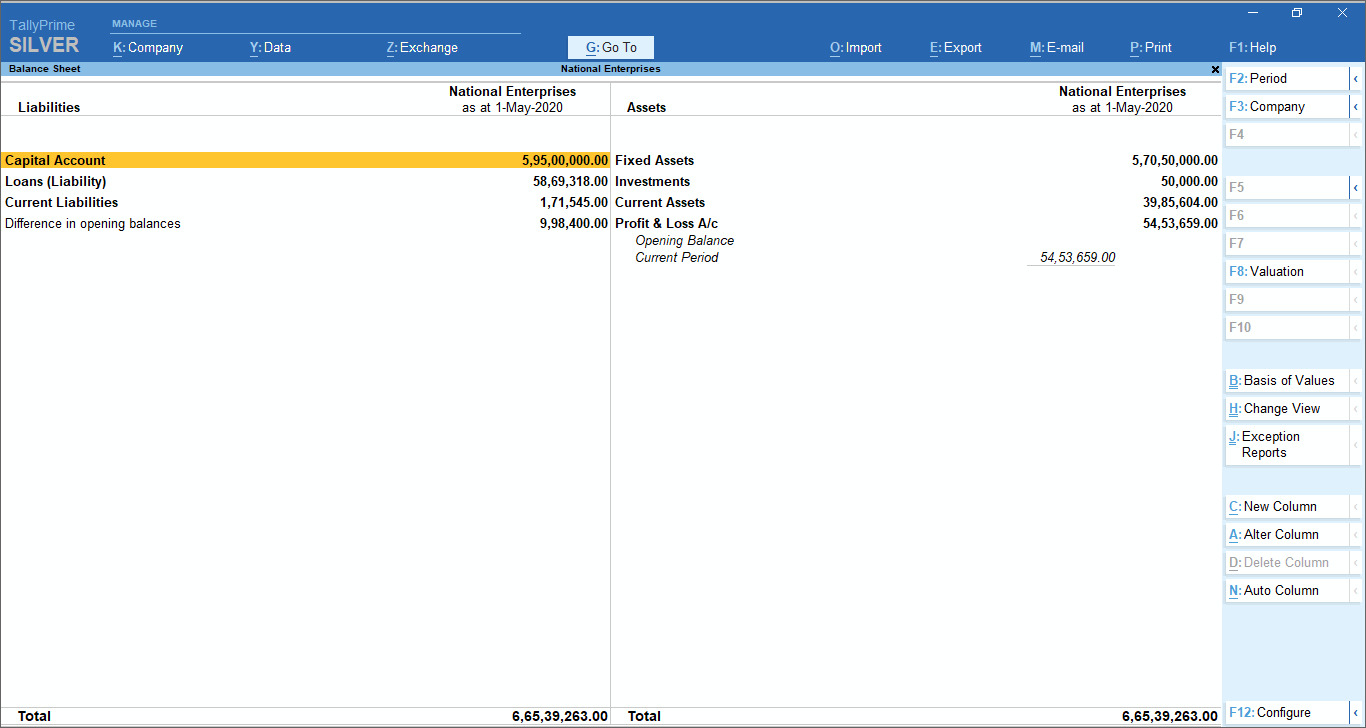This screenshot has height=728, width=1366.
Task: Click the G: Go To button
Action: pyautogui.click(x=611, y=47)
